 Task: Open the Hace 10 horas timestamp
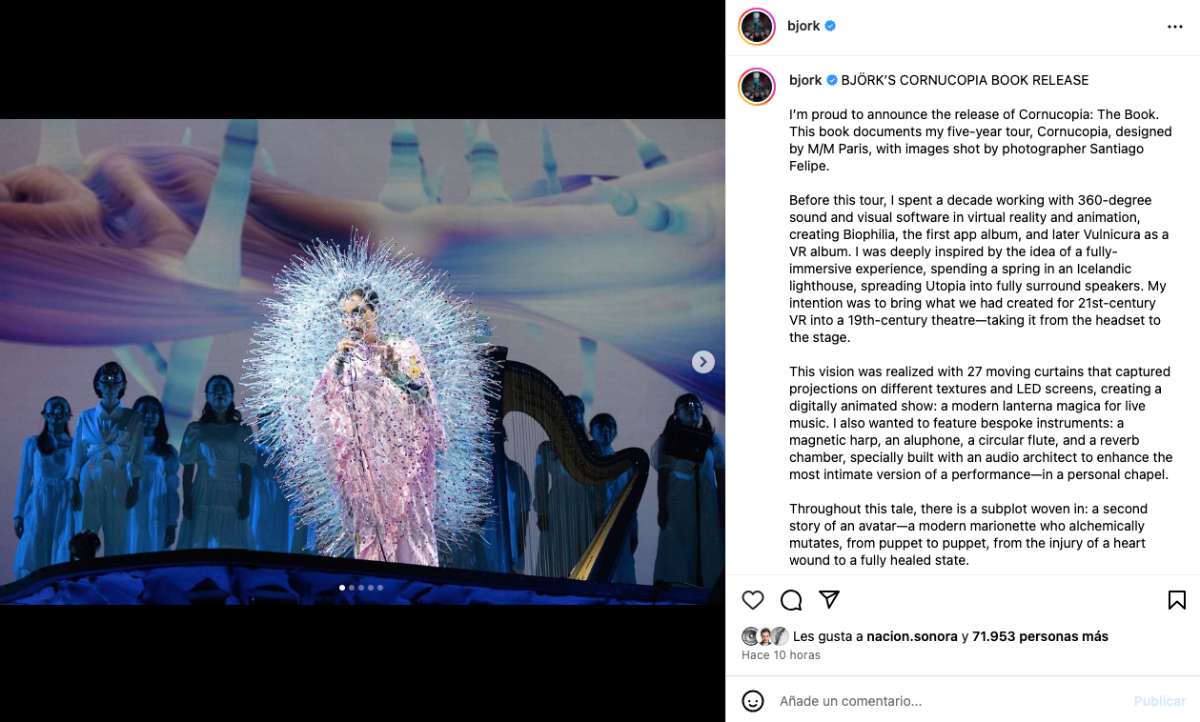781,655
